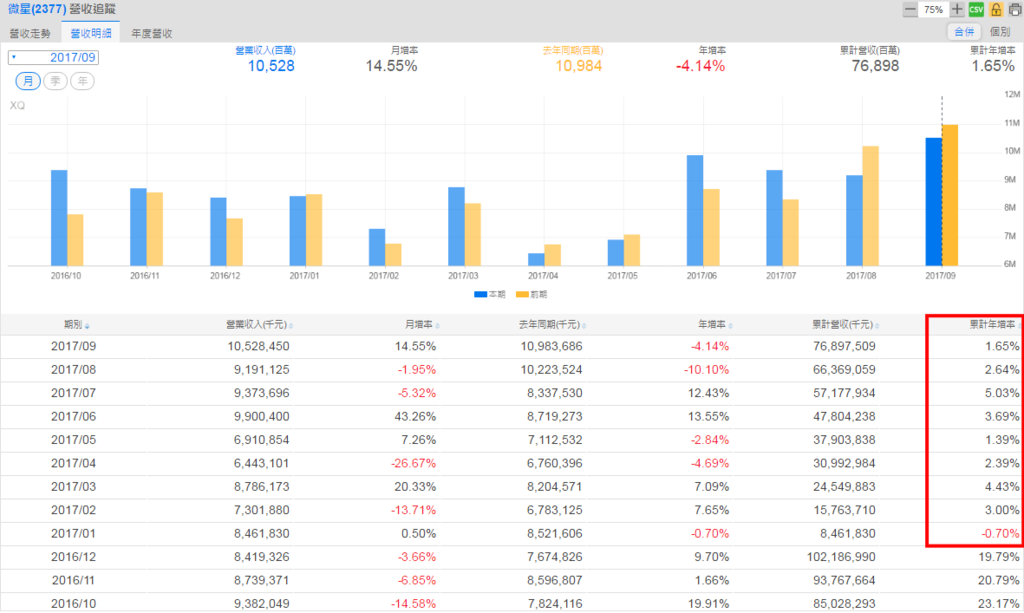Sort by 累計營收(千元) using its sort arrow

point(877,326)
